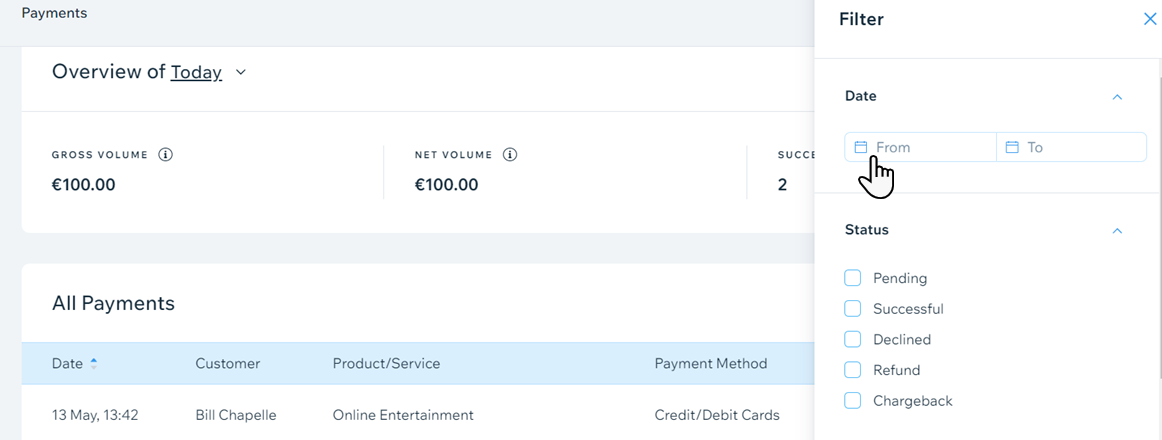
Task: Check the Pending status checkbox
Action: coord(853,278)
